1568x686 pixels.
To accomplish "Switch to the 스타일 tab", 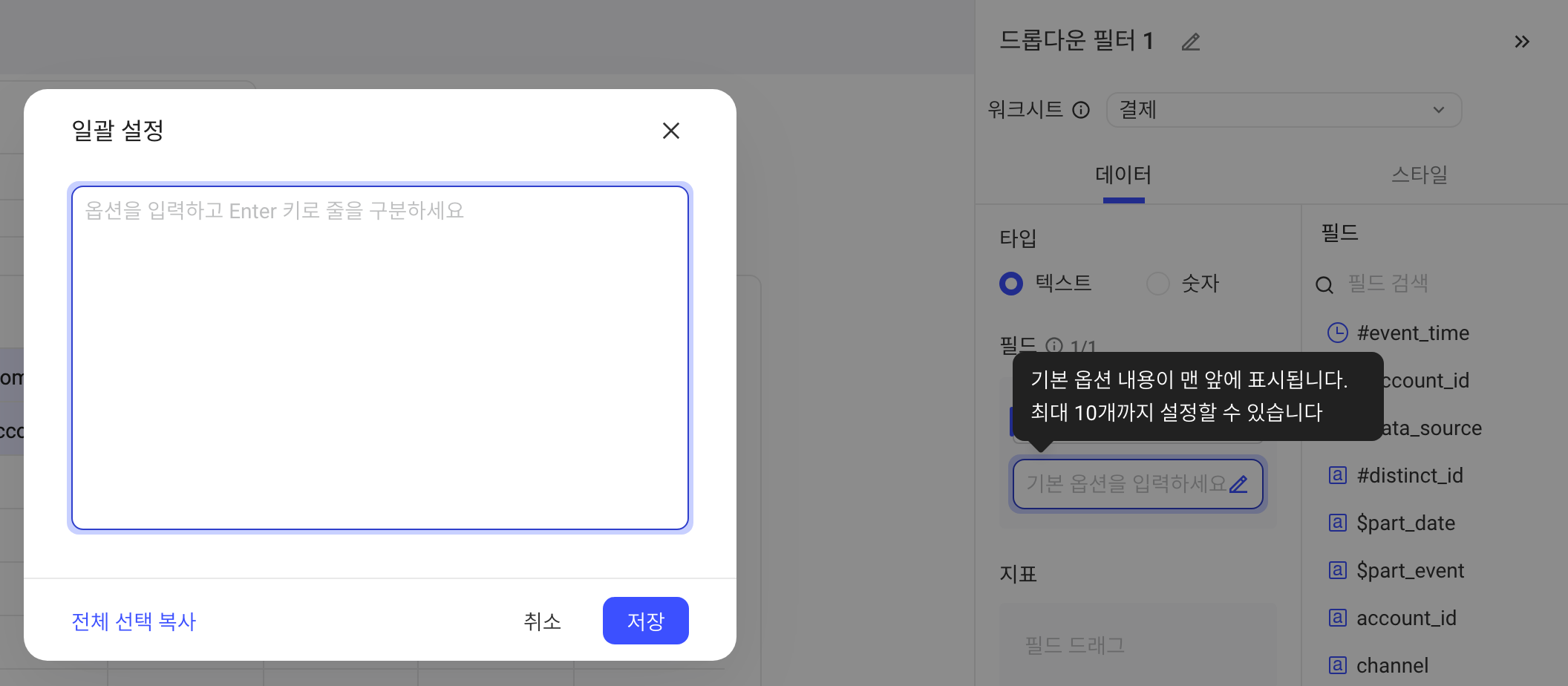I will [x=1420, y=175].
